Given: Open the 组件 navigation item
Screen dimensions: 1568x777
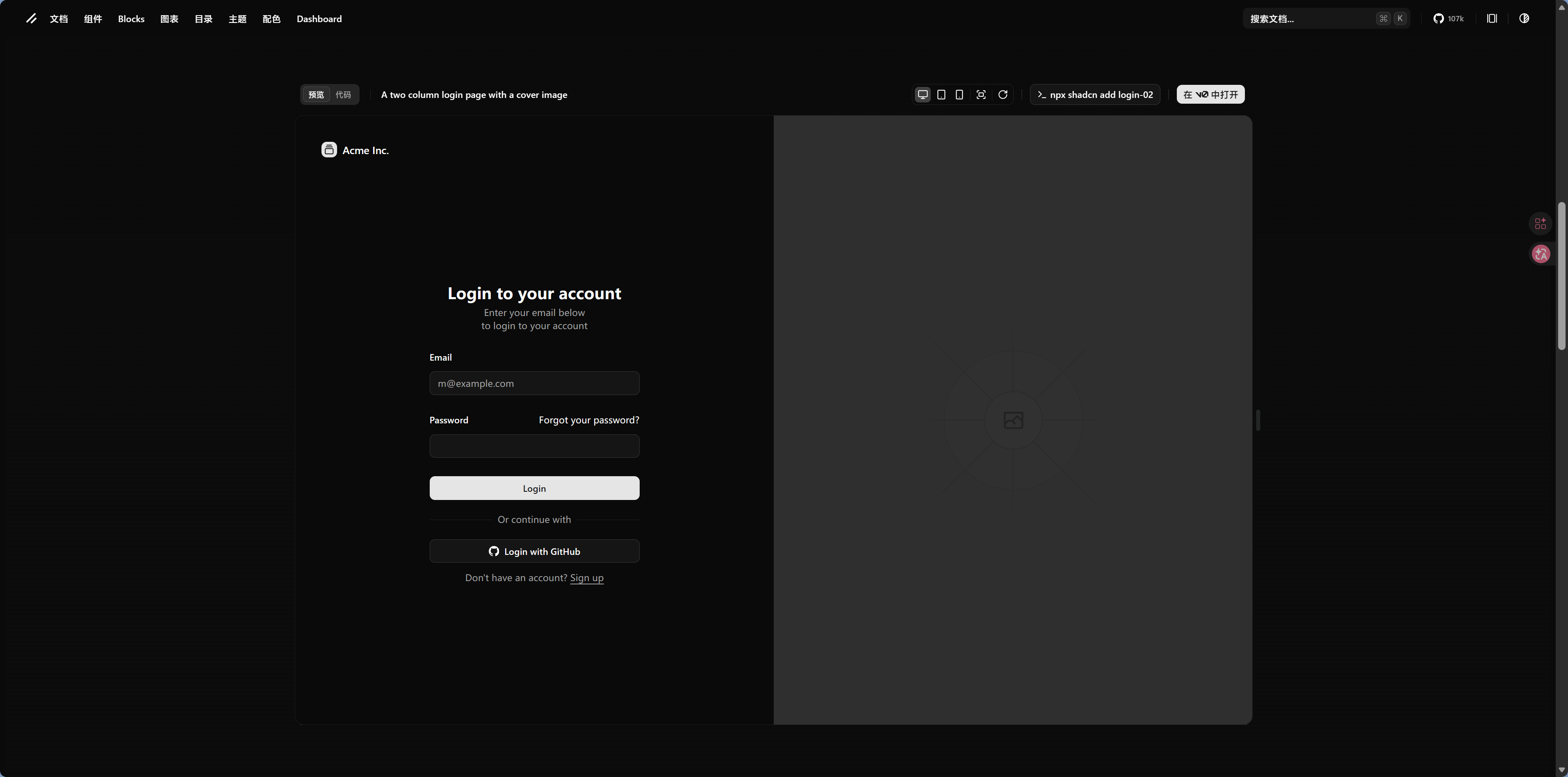Looking at the screenshot, I should (93, 19).
